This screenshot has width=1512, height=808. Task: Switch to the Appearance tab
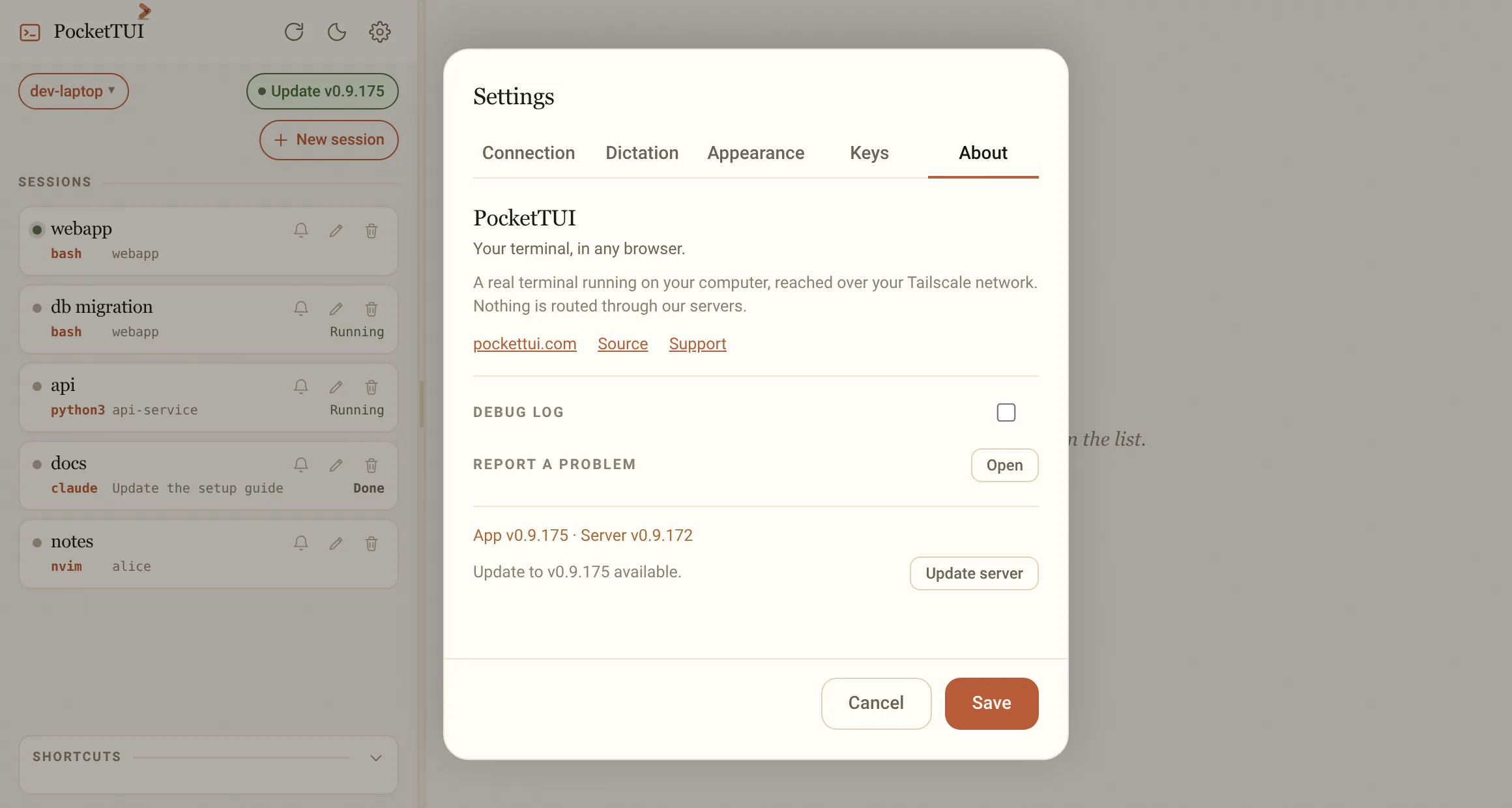[x=755, y=153]
